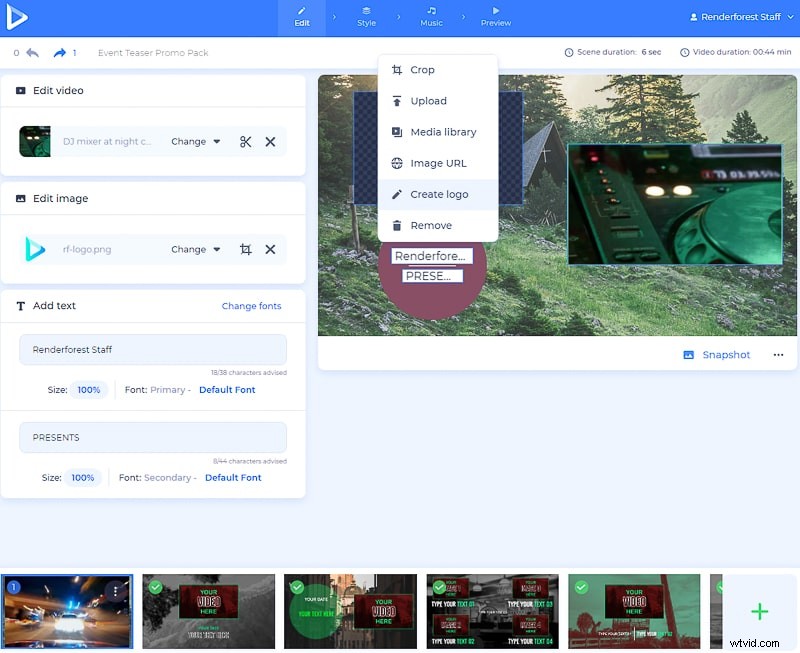Viewport: 800px width, 653px height.
Task: Take a Snapshot of the scene
Action: pos(716,355)
